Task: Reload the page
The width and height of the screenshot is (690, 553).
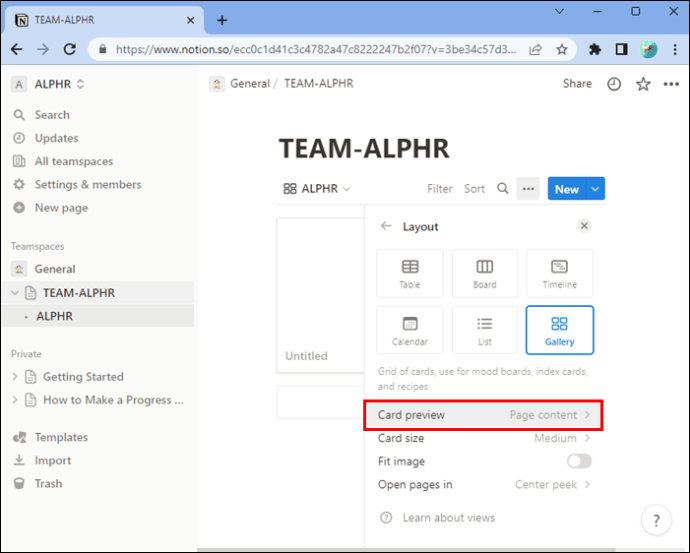Action: [x=70, y=49]
